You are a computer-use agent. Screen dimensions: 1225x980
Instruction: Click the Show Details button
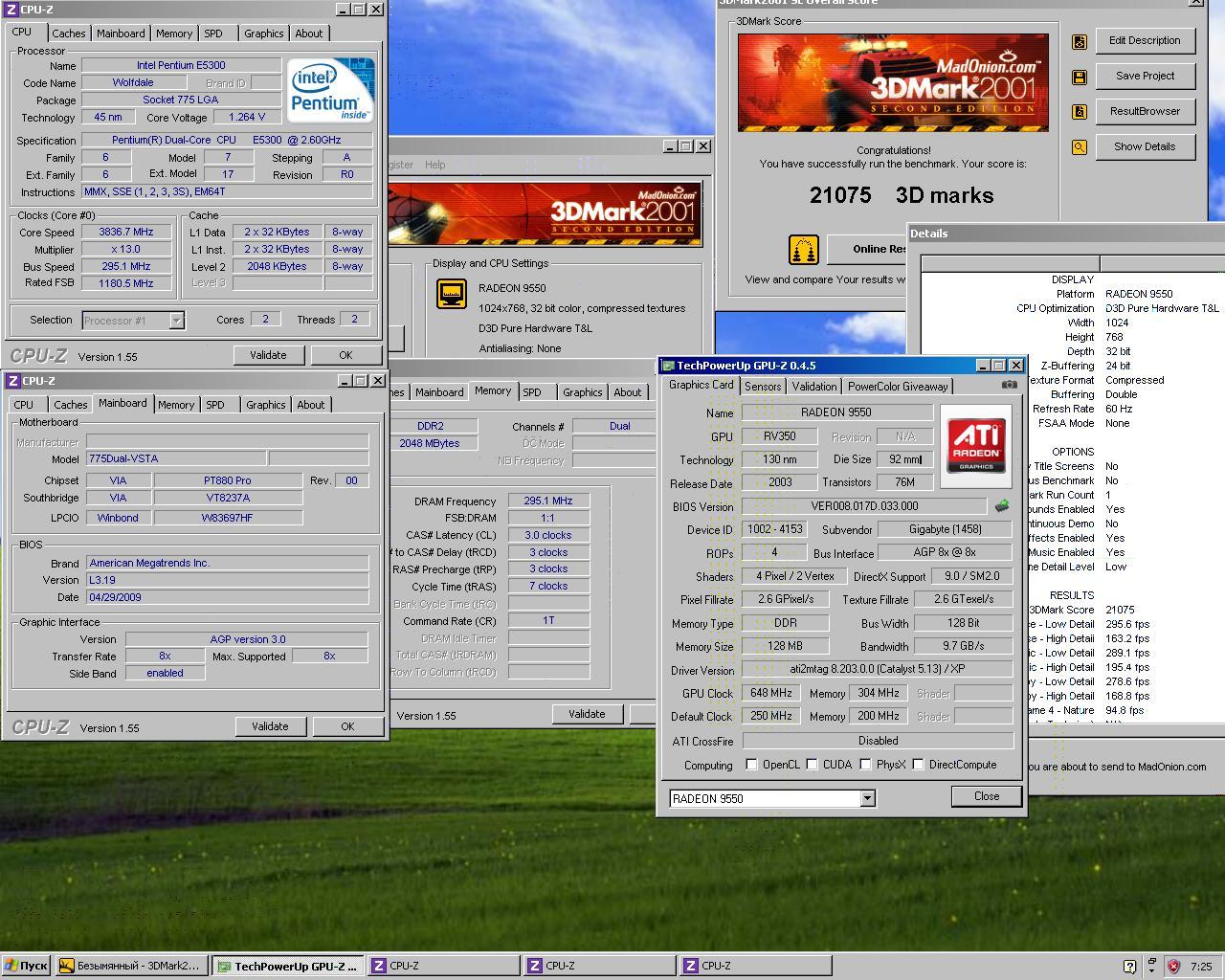coord(1145,146)
